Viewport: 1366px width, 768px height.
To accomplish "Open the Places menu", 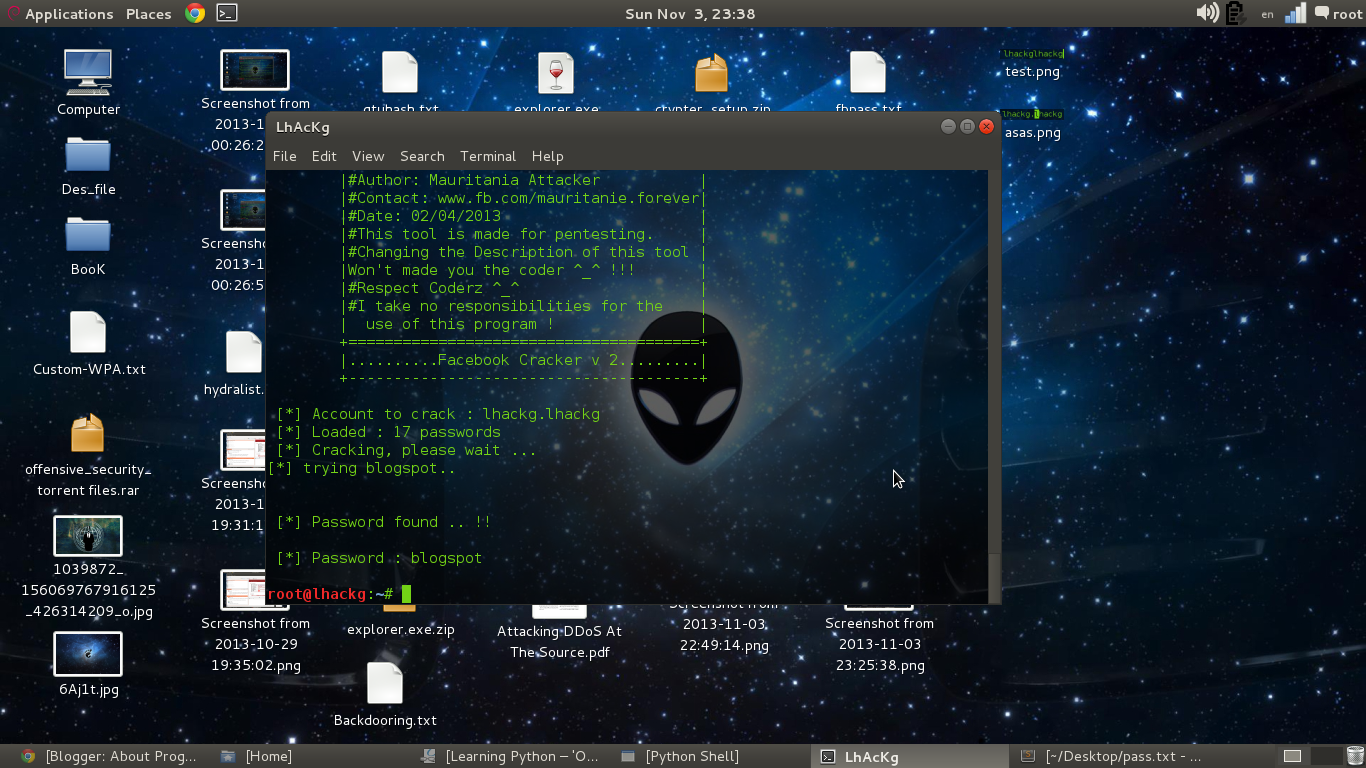I will (x=148, y=14).
